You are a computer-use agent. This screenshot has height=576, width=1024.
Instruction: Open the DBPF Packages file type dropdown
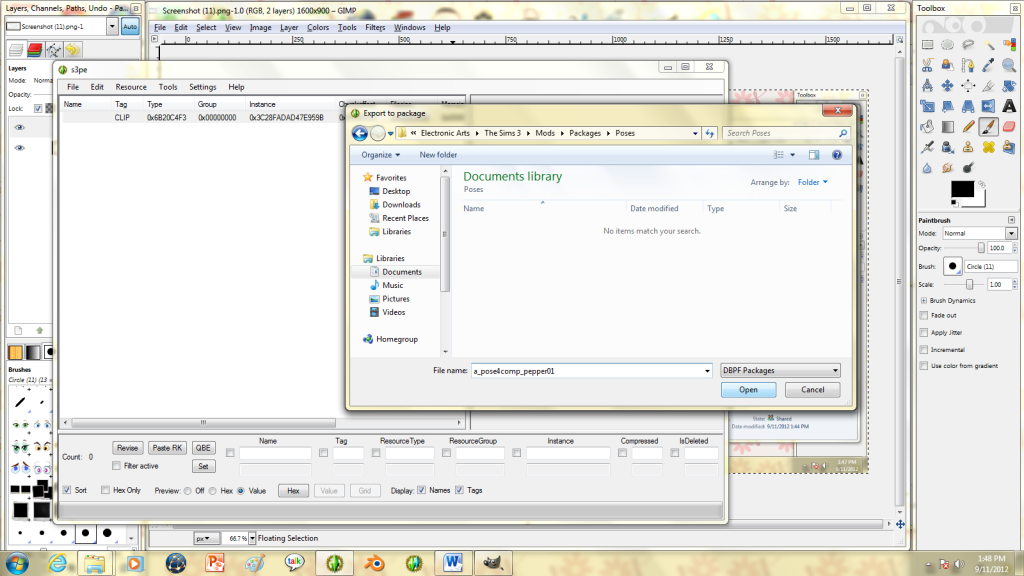coord(780,370)
